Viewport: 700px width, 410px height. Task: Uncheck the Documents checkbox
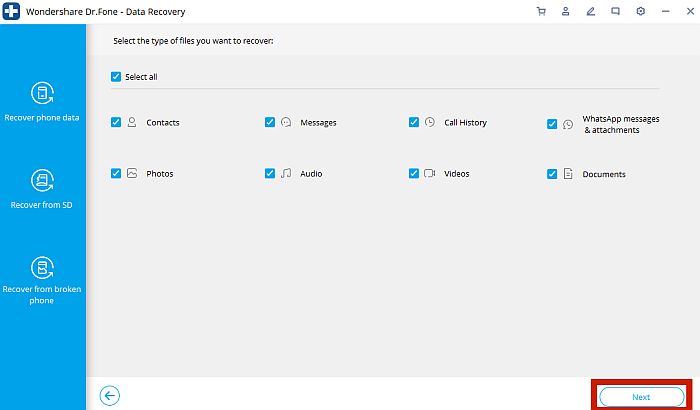(x=552, y=174)
